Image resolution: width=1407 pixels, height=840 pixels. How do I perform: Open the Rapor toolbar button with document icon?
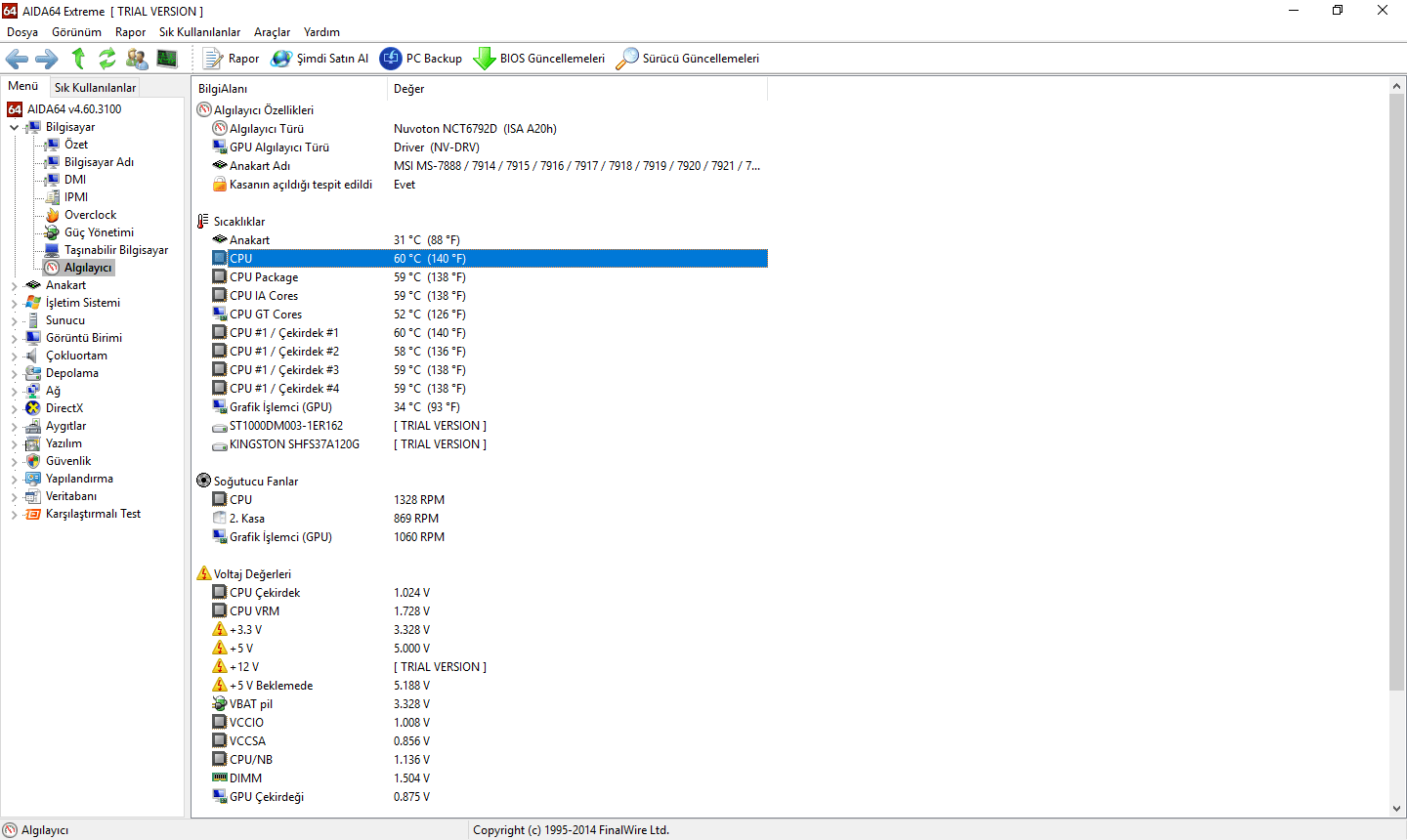232,59
